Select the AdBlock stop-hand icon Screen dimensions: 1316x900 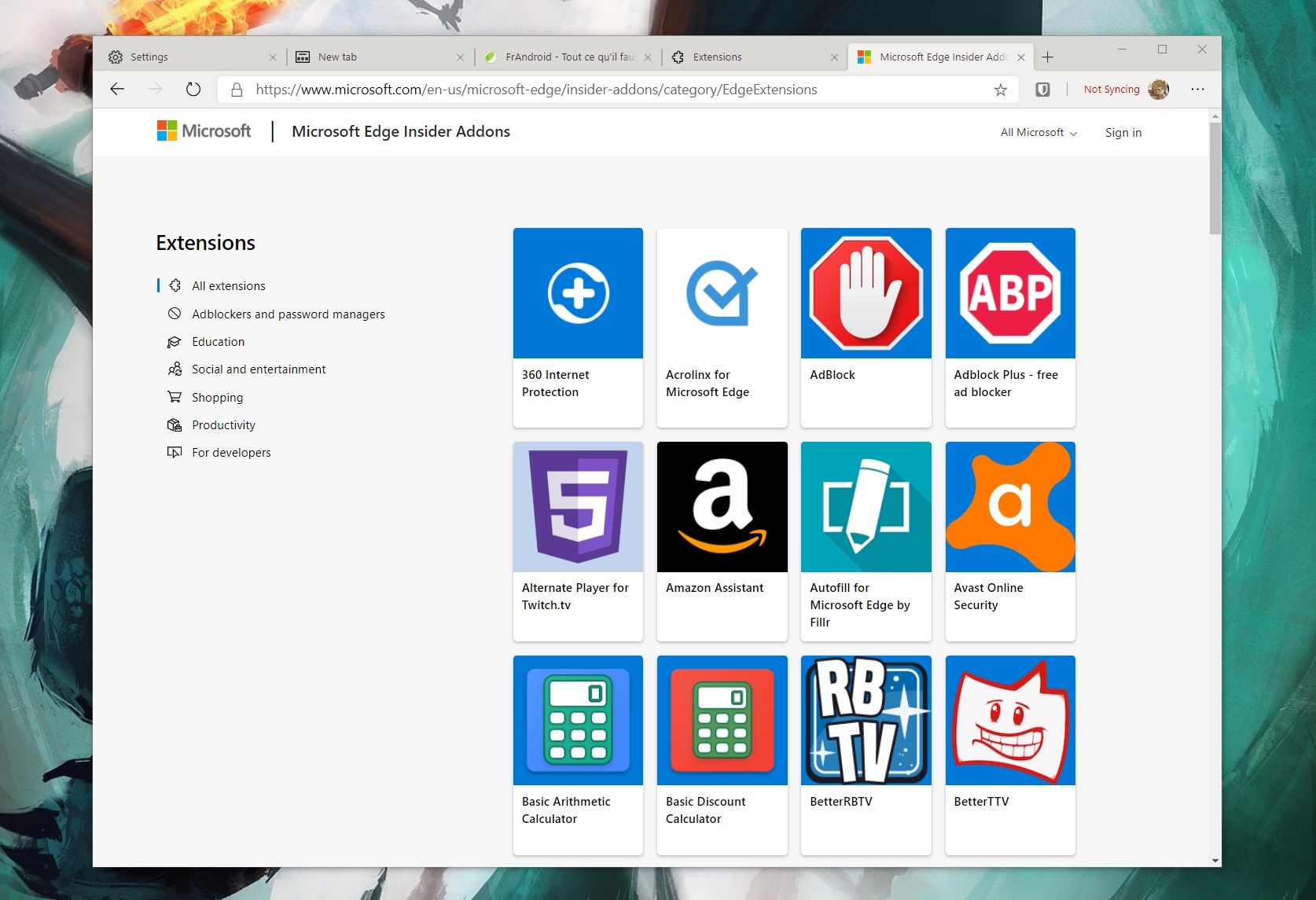(866, 293)
